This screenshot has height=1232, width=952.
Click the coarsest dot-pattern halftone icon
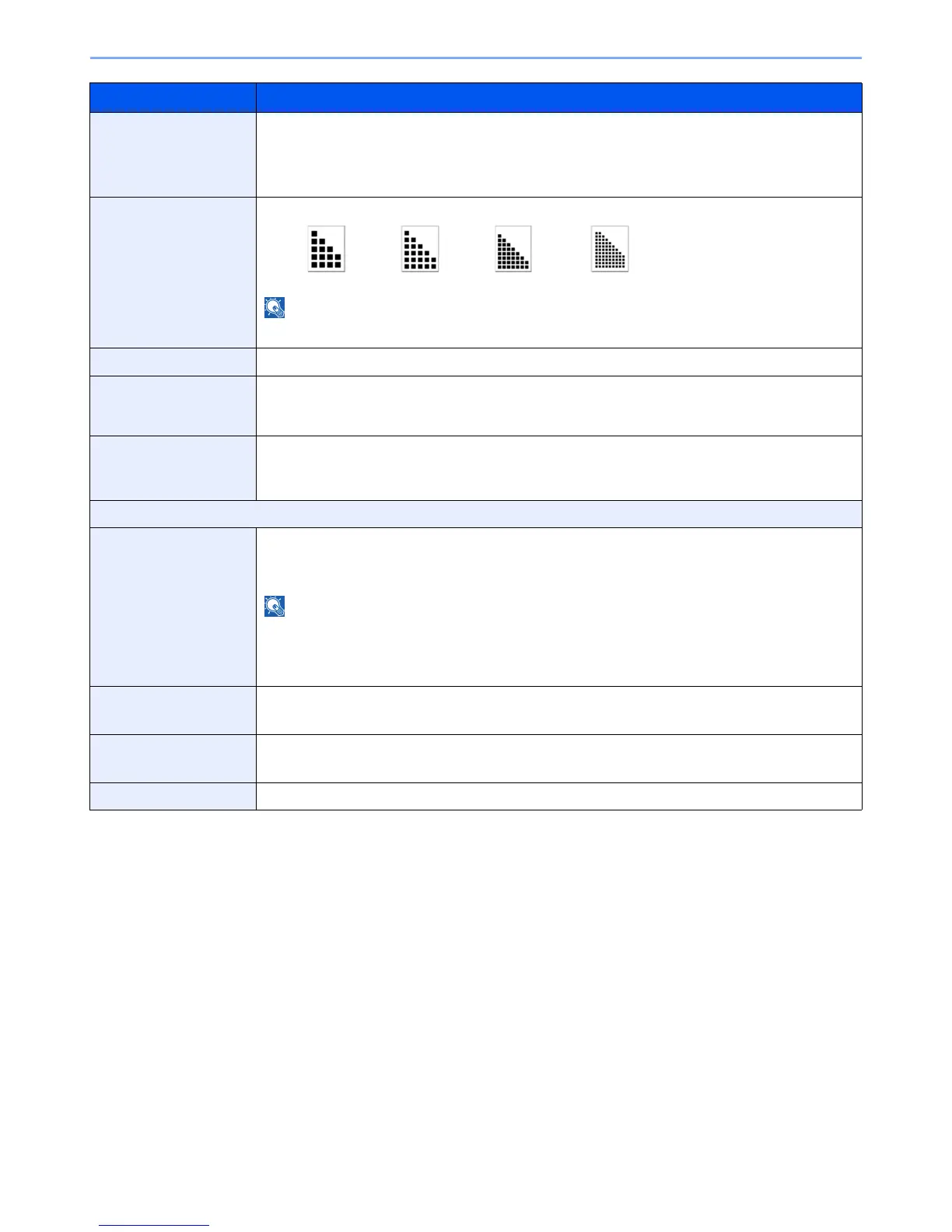[x=326, y=249]
